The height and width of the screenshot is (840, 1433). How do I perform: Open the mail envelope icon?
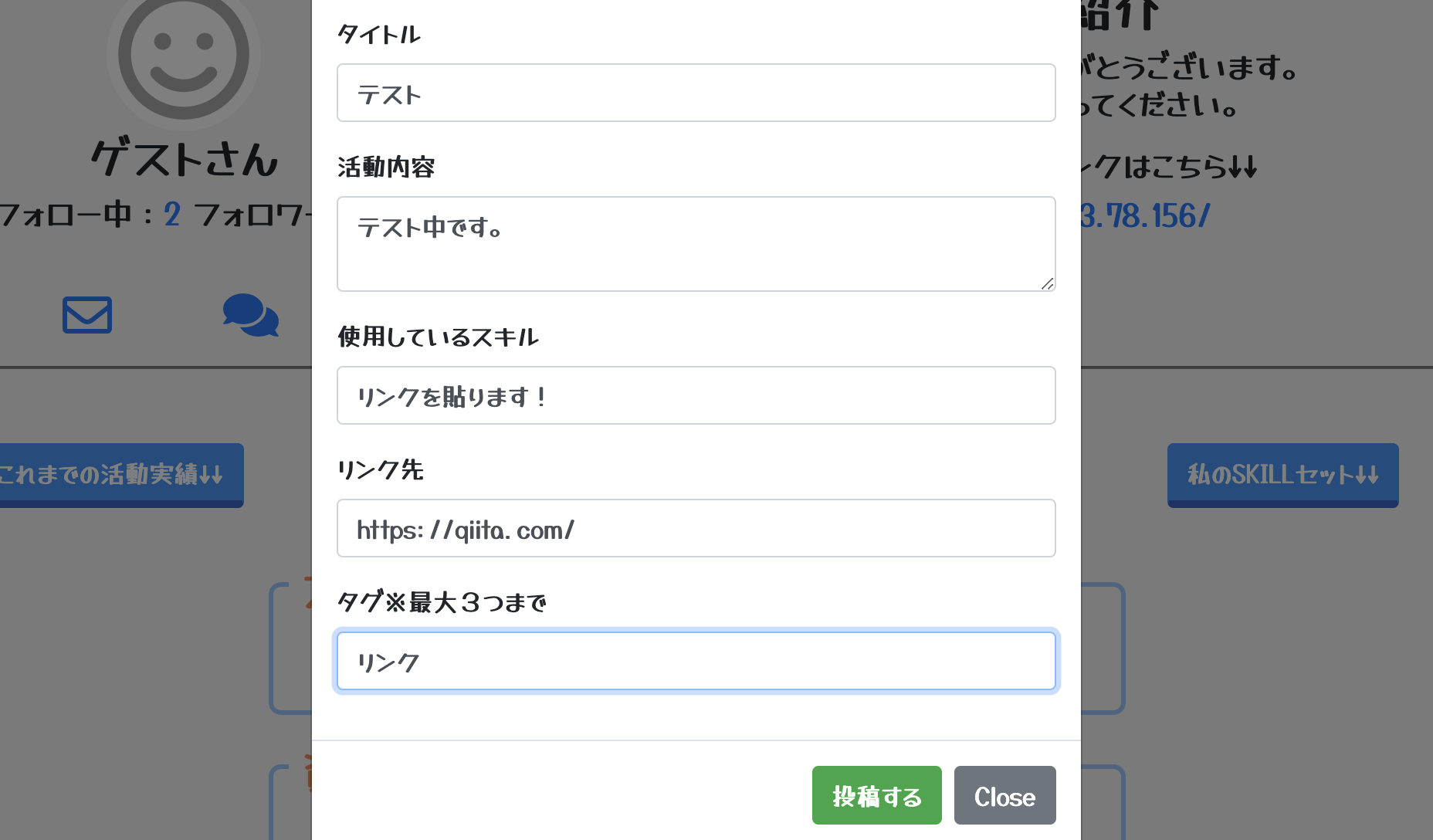(x=86, y=314)
